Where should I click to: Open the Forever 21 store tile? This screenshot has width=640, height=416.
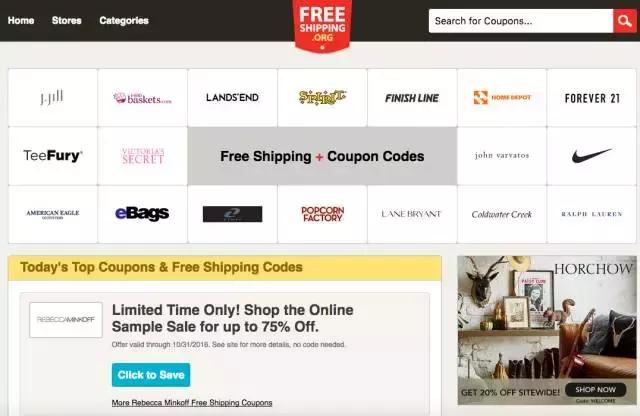pos(591,98)
